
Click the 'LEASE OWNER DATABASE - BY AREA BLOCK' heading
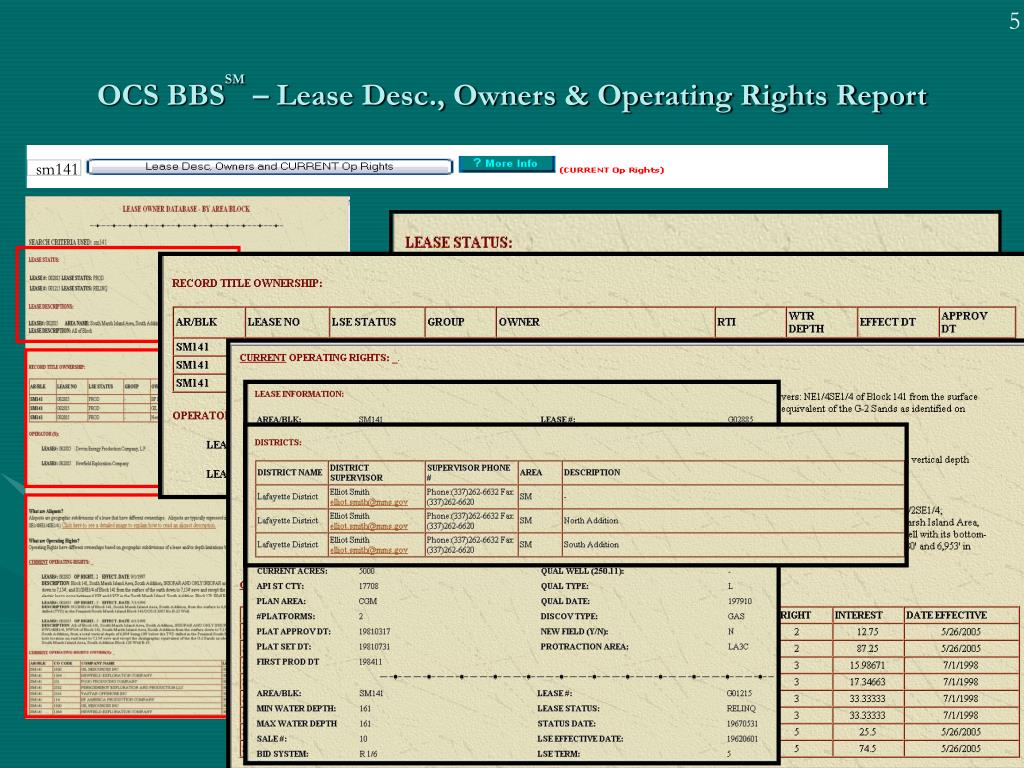(x=186, y=209)
